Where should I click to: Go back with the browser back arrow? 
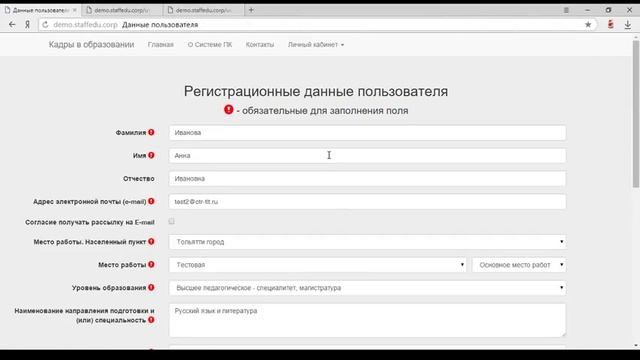point(12,25)
